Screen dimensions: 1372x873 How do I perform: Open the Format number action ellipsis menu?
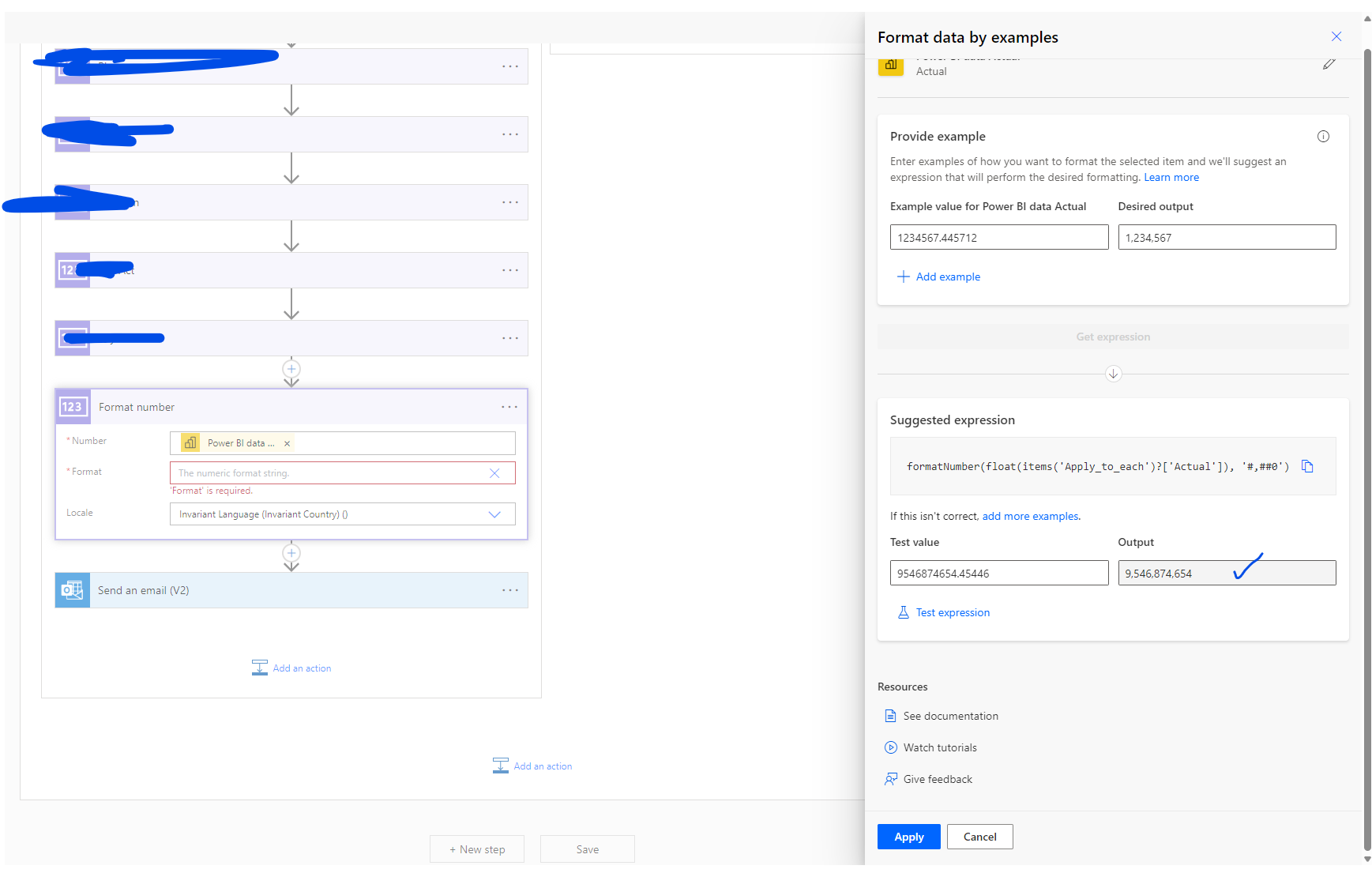point(509,407)
